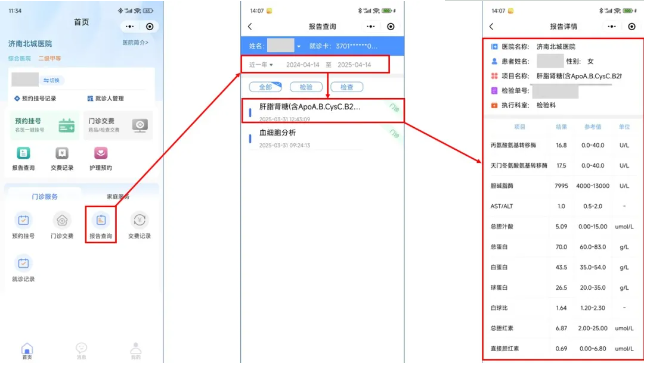Open the 门诊交费 icon under 门诊服务

coord(62,226)
